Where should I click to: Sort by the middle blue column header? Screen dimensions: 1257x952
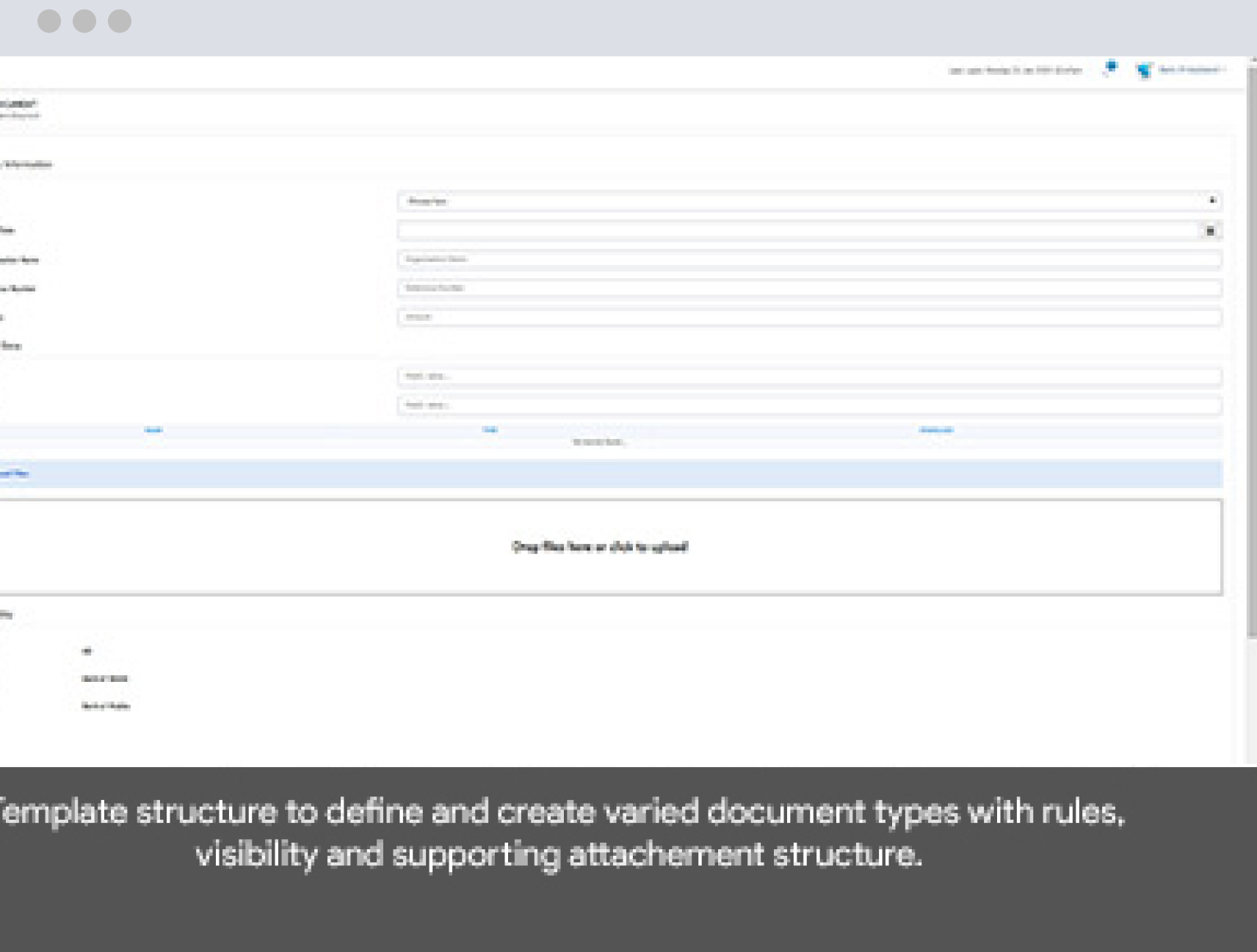pyautogui.click(x=490, y=430)
